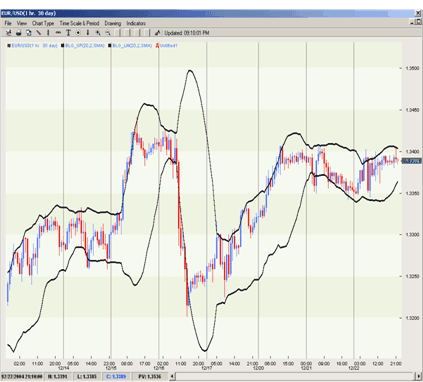Image resolution: width=423 pixels, height=382 pixels.
Task: Click the copy chart toolbar icon
Action: click(29, 33)
